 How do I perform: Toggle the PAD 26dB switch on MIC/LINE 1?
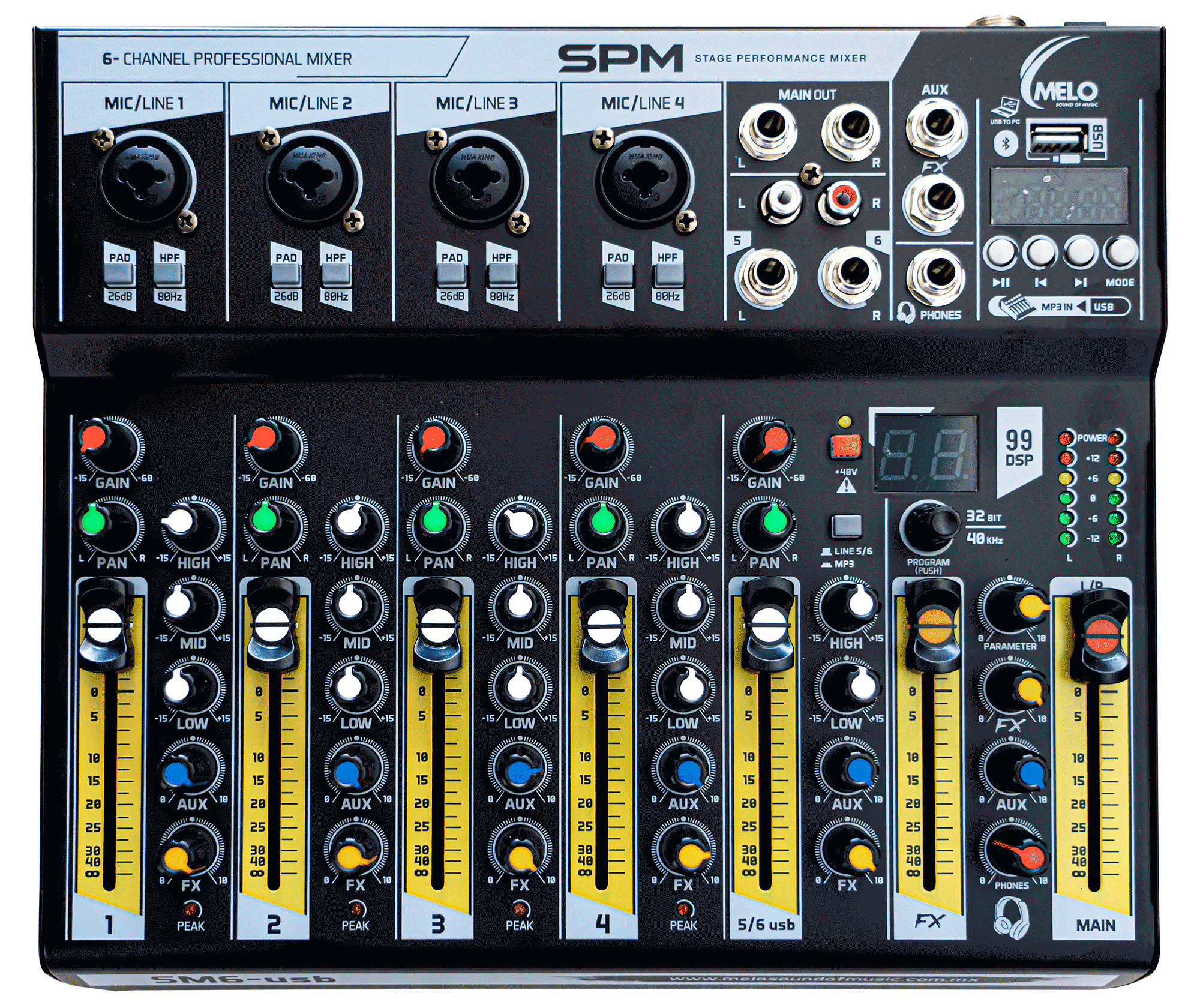click(x=119, y=275)
